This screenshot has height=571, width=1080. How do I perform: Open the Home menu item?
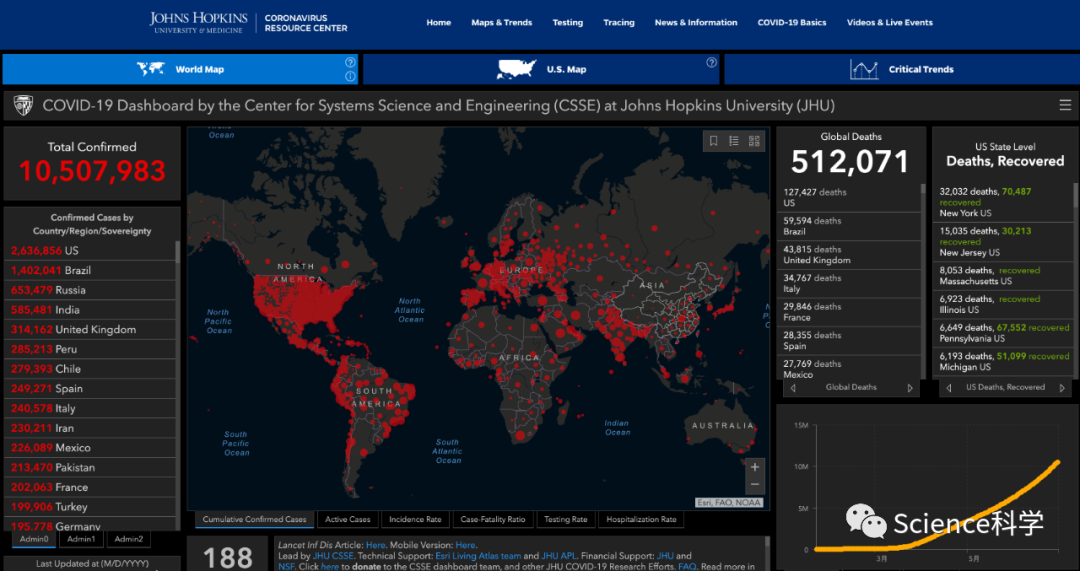click(439, 23)
